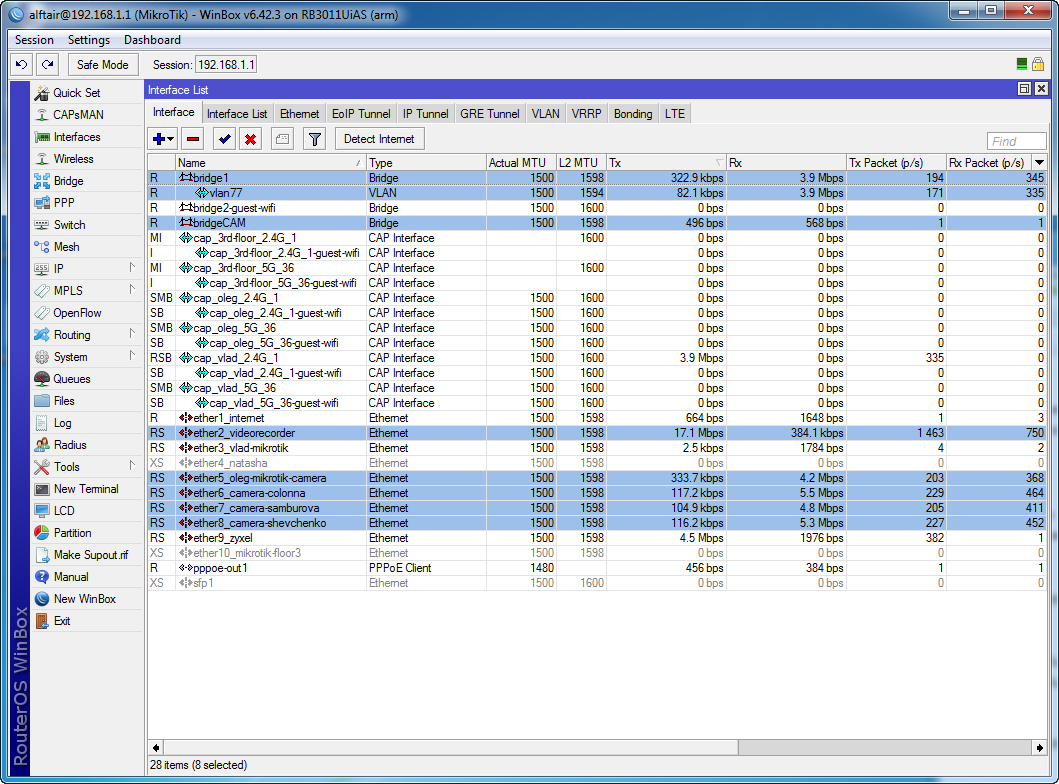Select the ether9_zyxel row

tap(597, 538)
